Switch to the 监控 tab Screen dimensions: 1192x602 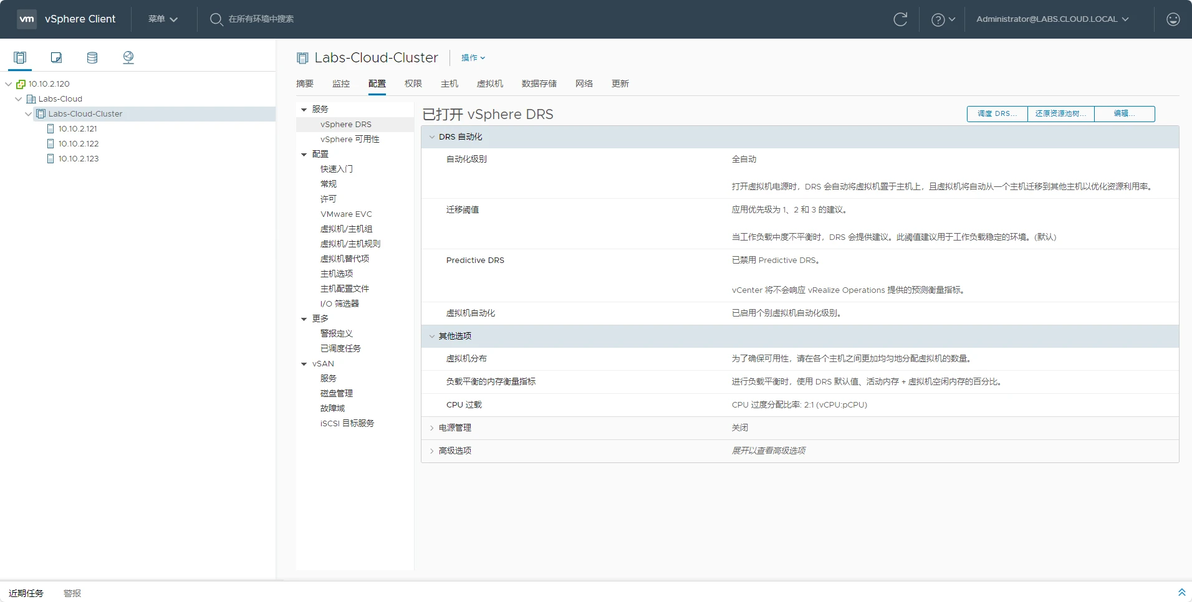[x=341, y=84]
